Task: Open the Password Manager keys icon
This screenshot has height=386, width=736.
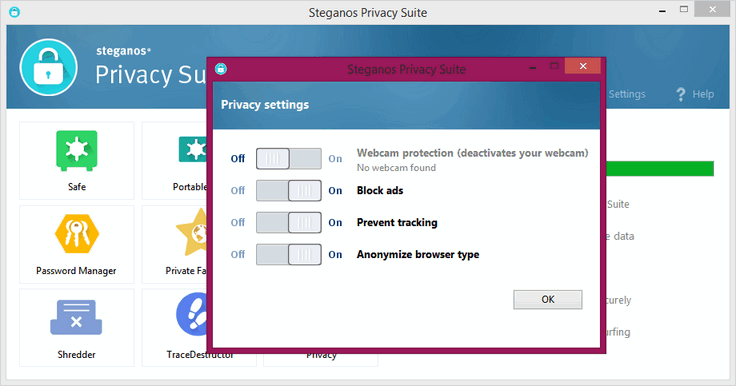Action: (77, 234)
